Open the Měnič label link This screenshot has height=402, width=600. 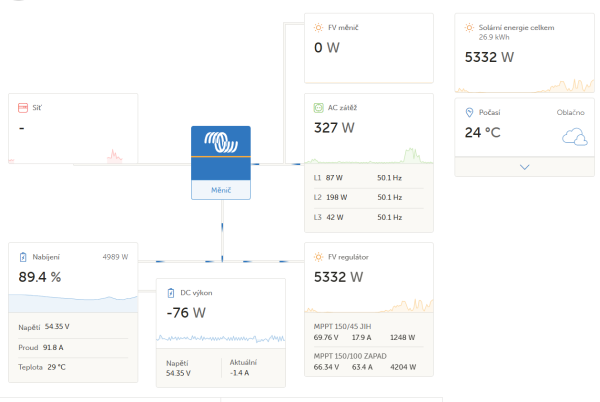(x=221, y=190)
